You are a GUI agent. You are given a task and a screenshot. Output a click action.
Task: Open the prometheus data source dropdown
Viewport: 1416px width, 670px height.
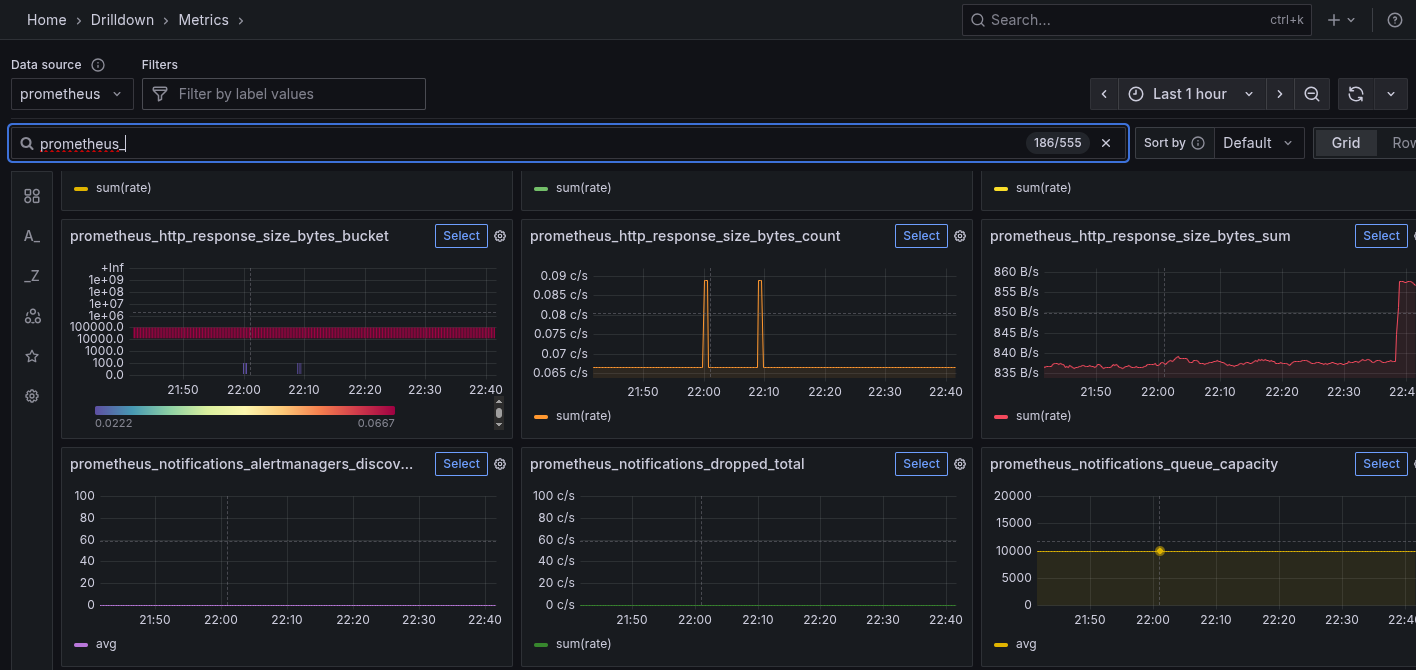coord(72,94)
